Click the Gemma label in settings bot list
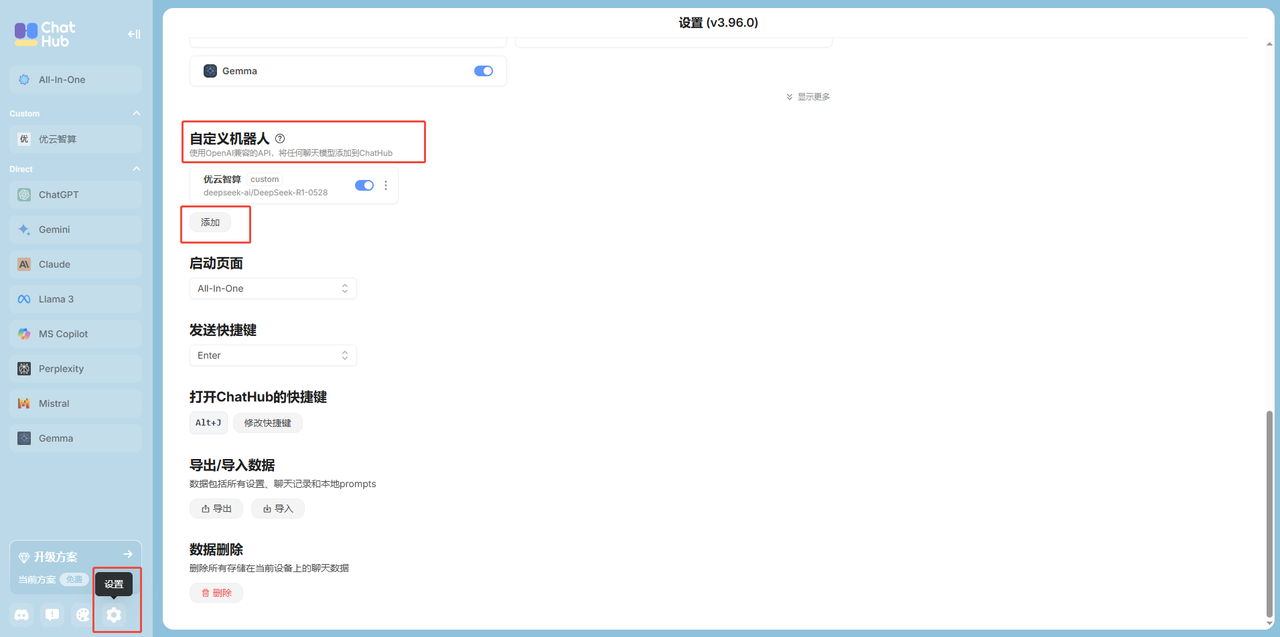This screenshot has width=1280, height=637. click(x=240, y=71)
